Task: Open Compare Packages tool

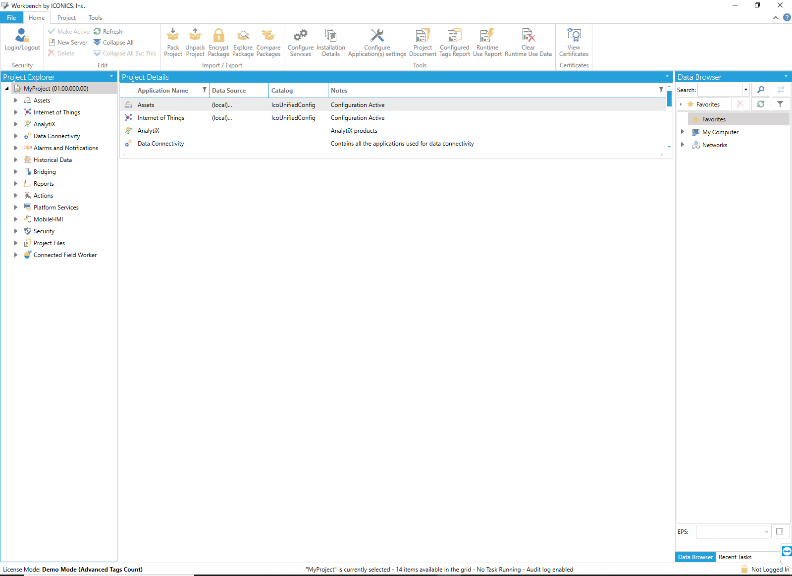Action: coord(268,42)
